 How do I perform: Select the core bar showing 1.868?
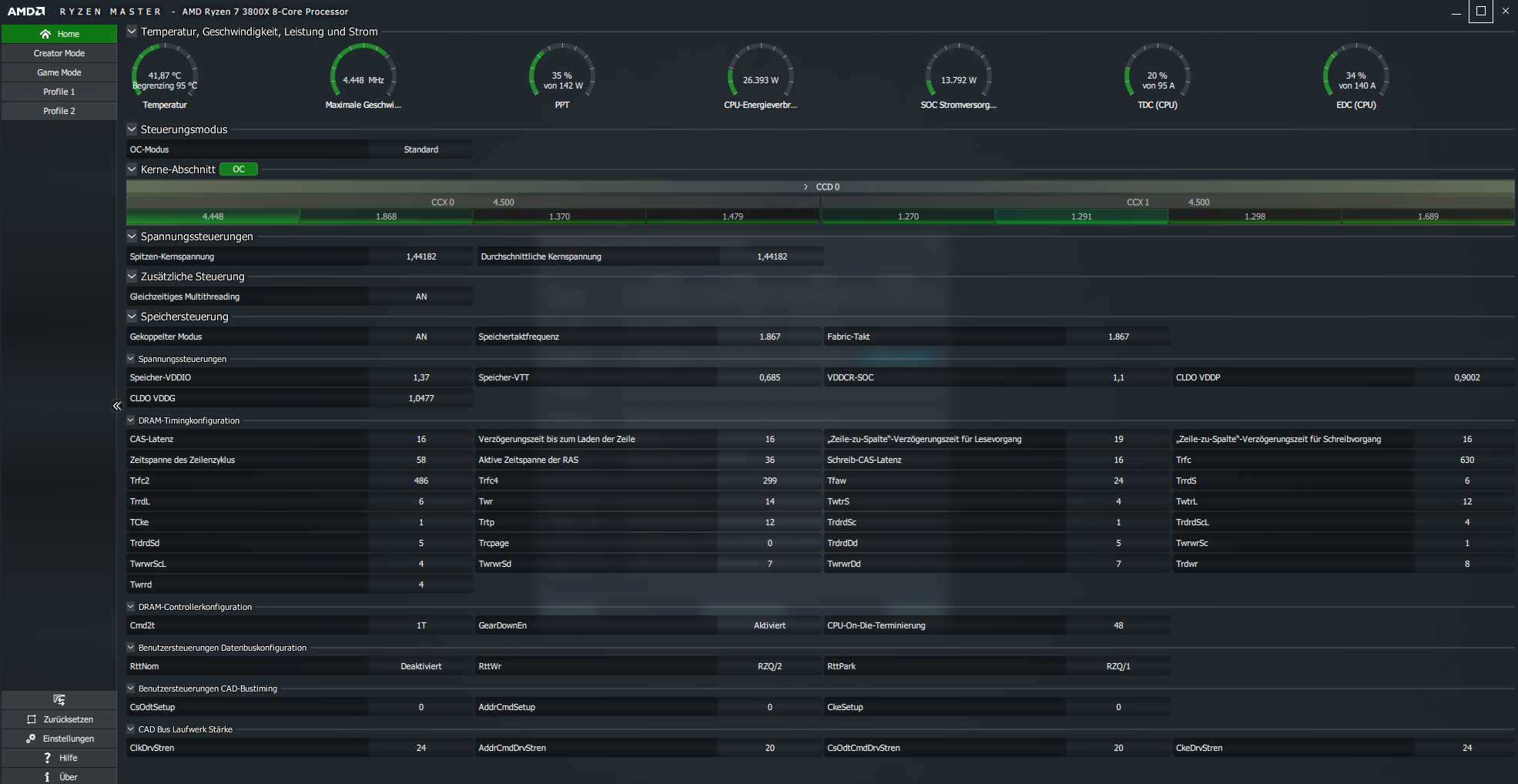point(386,216)
